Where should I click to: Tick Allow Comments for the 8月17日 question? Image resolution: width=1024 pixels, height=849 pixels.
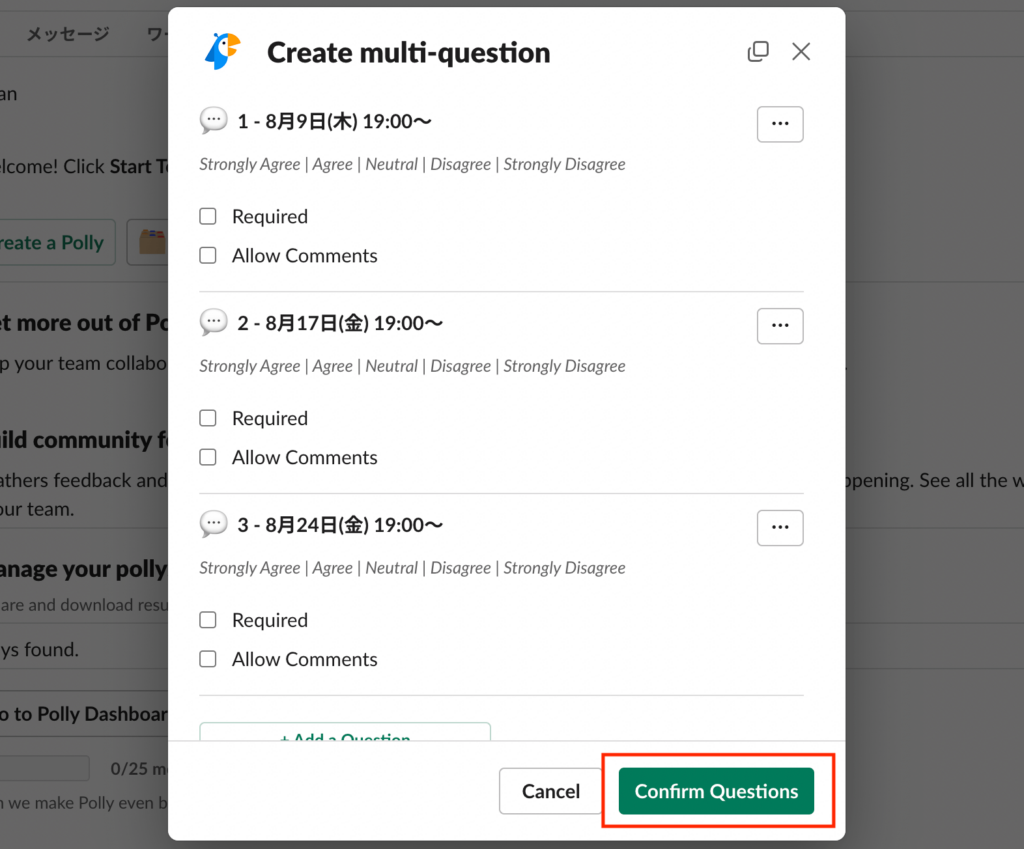pos(208,457)
